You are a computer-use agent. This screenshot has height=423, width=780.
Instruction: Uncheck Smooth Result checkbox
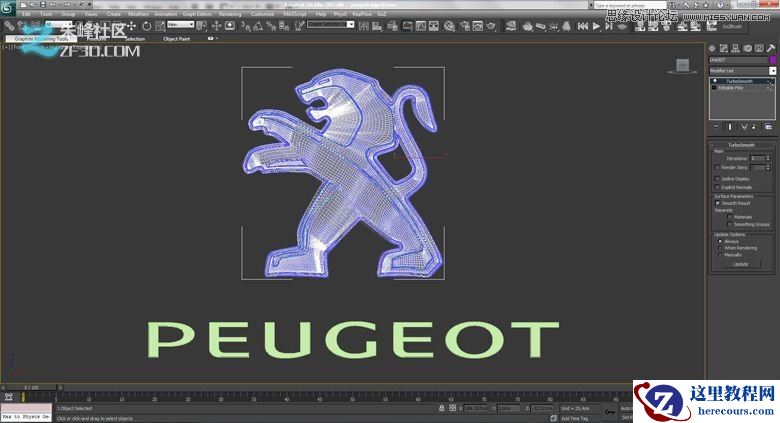[x=717, y=203]
